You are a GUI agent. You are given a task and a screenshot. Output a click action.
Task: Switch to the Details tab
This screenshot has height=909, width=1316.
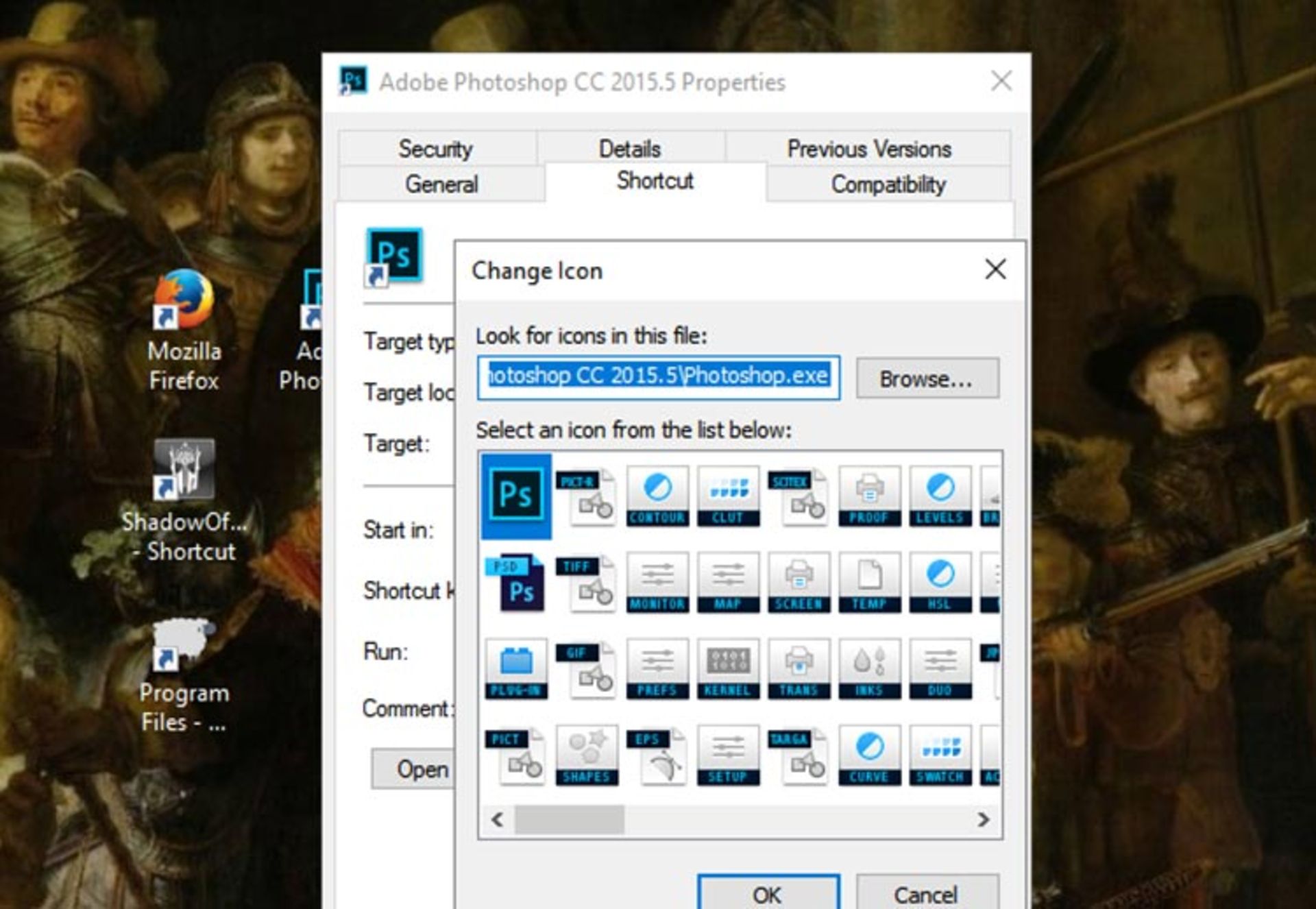pyautogui.click(x=630, y=148)
